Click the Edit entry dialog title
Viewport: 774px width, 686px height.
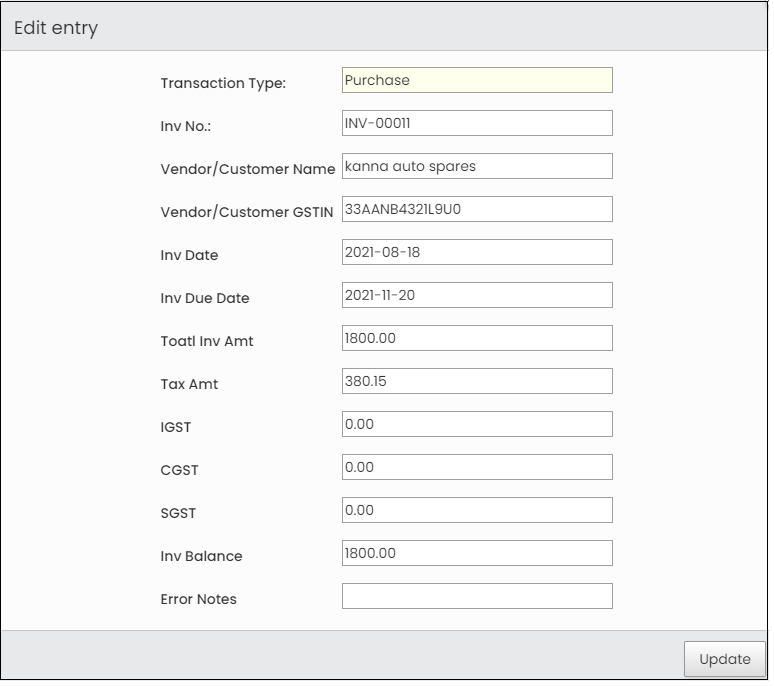coord(56,28)
